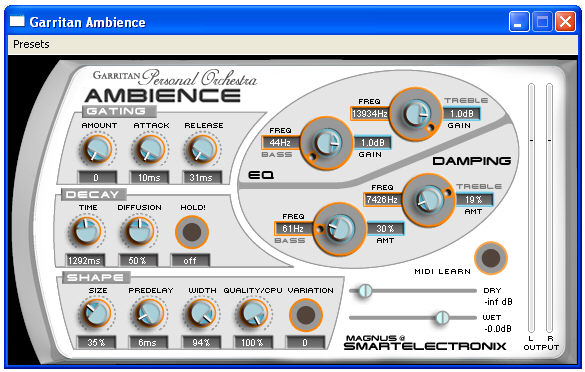Toggle the MIDI Learn button

(491, 258)
